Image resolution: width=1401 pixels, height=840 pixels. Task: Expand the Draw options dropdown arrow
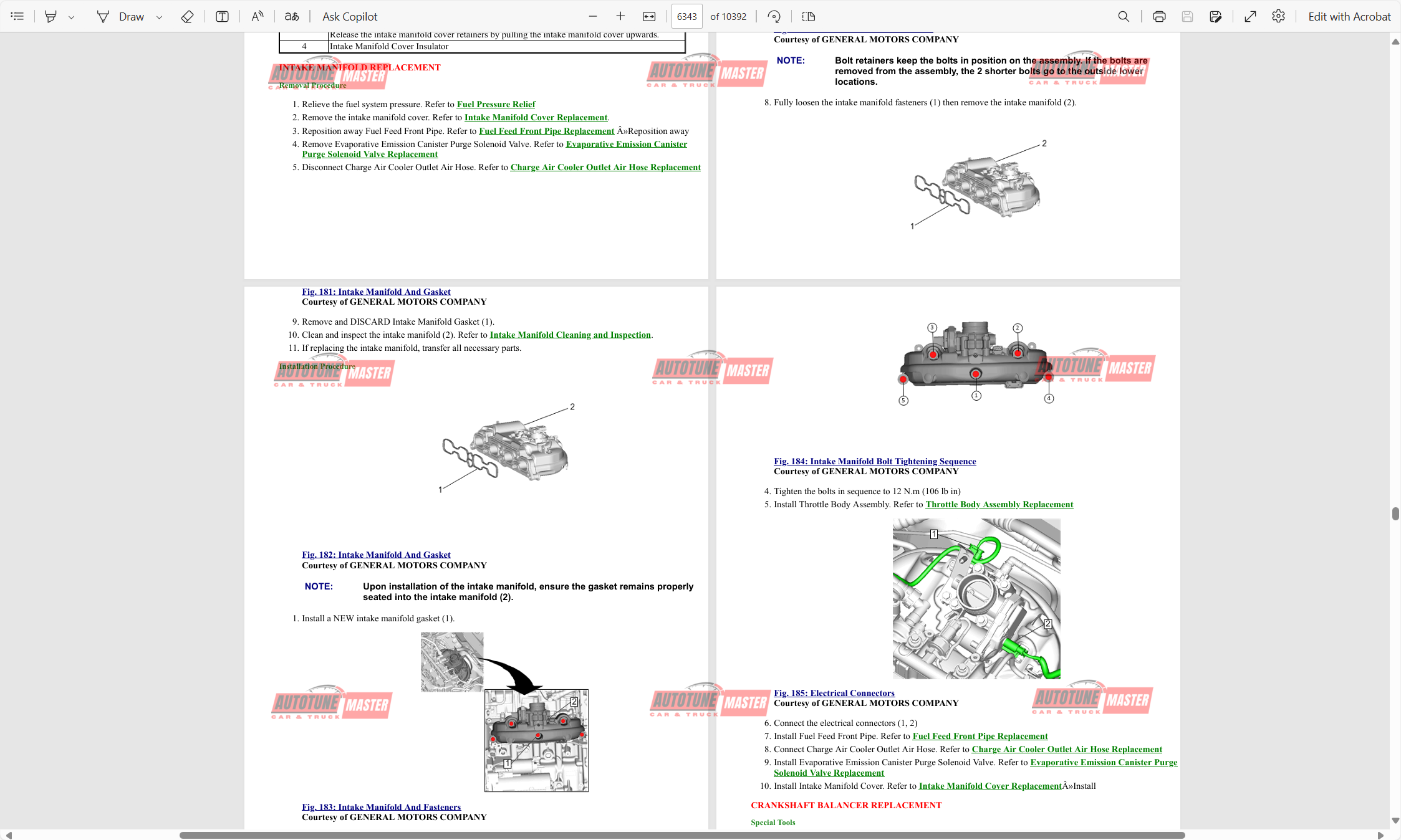point(159,17)
